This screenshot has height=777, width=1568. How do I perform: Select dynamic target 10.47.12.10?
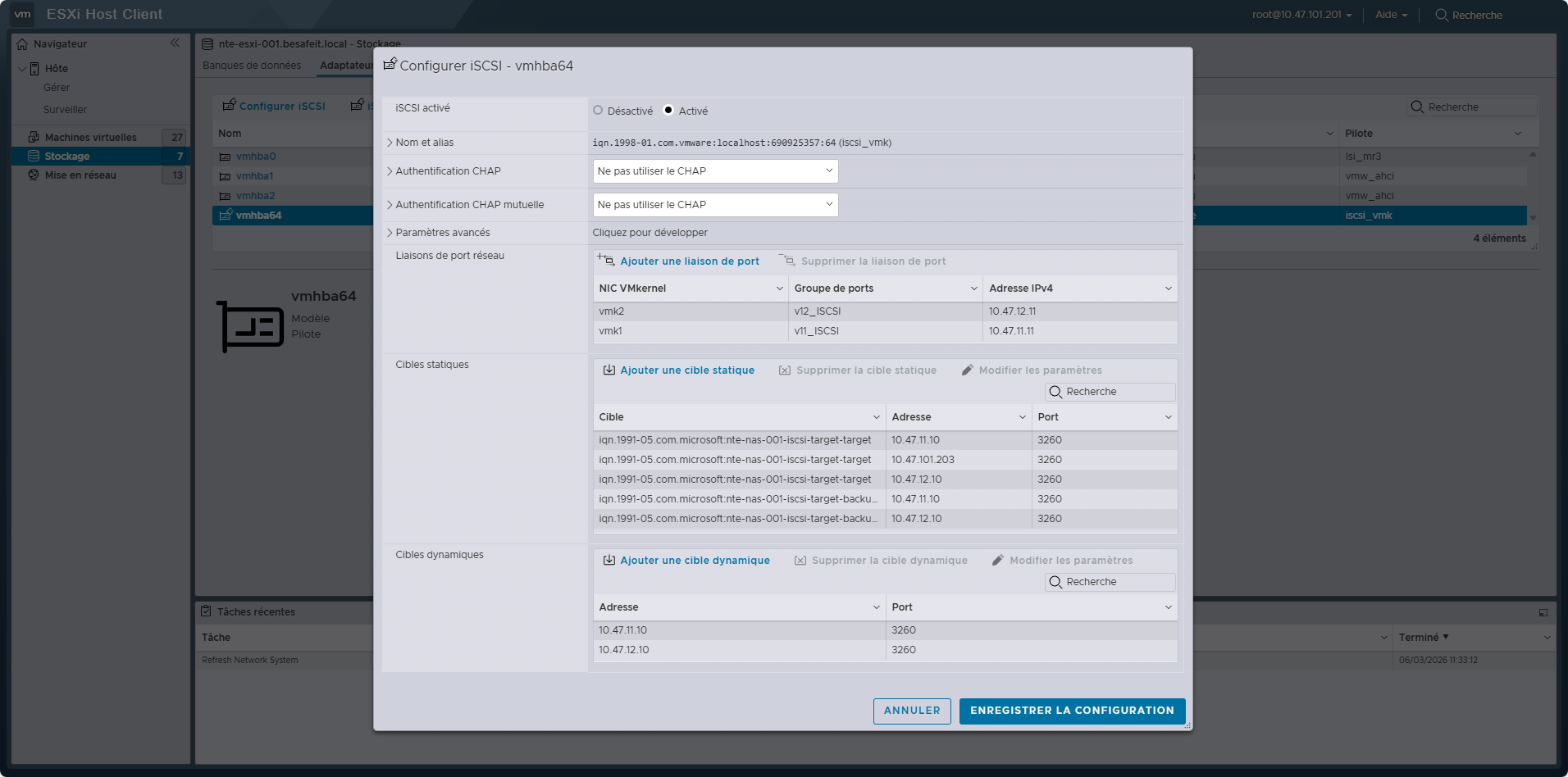[x=886, y=650]
